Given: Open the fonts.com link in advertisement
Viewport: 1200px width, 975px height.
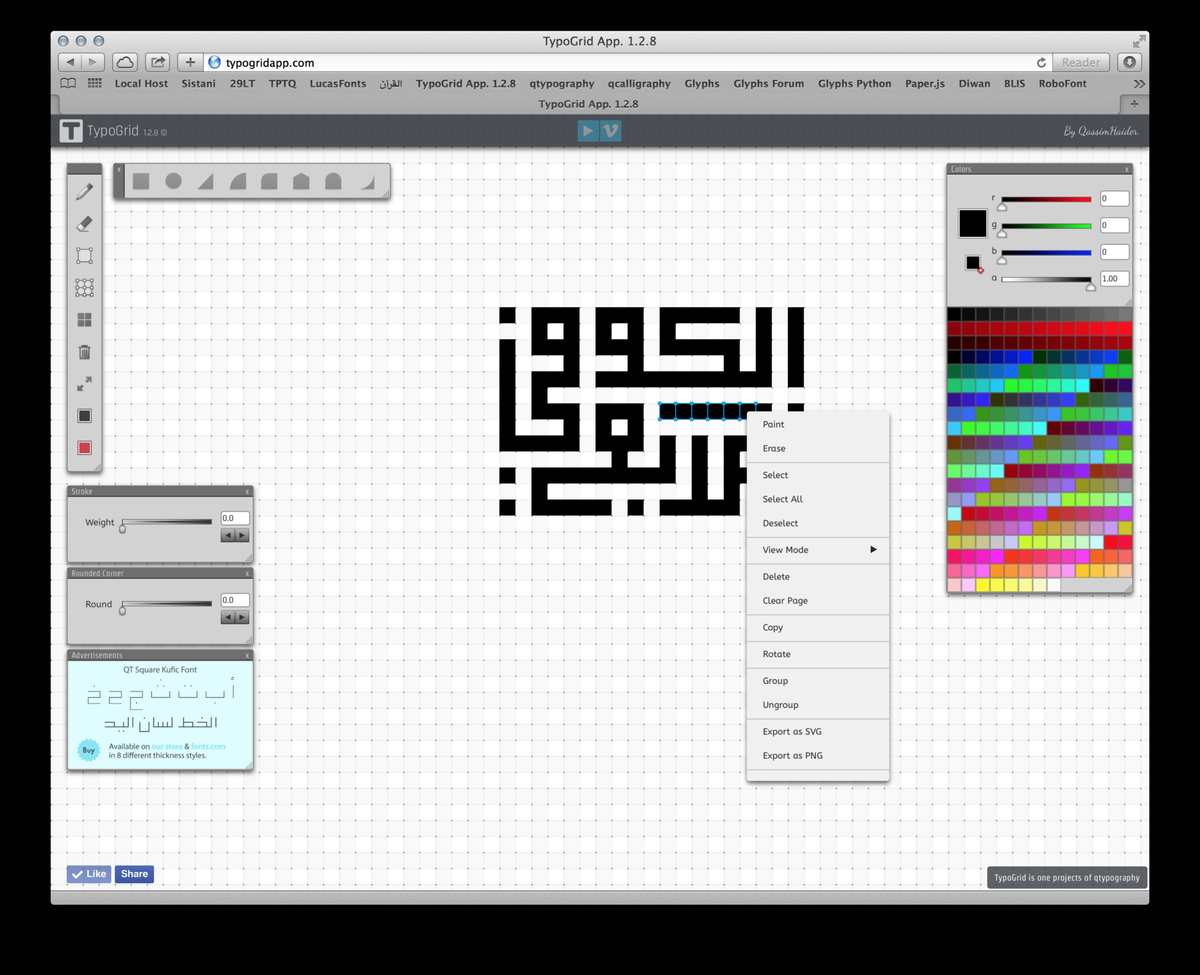Looking at the screenshot, I should click(x=208, y=746).
